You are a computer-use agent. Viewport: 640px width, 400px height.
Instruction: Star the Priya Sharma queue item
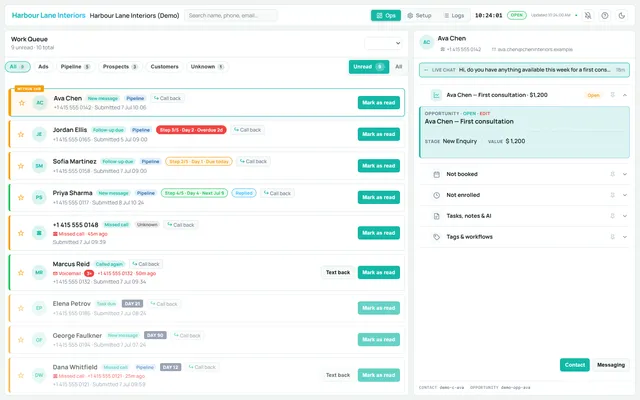point(21,198)
